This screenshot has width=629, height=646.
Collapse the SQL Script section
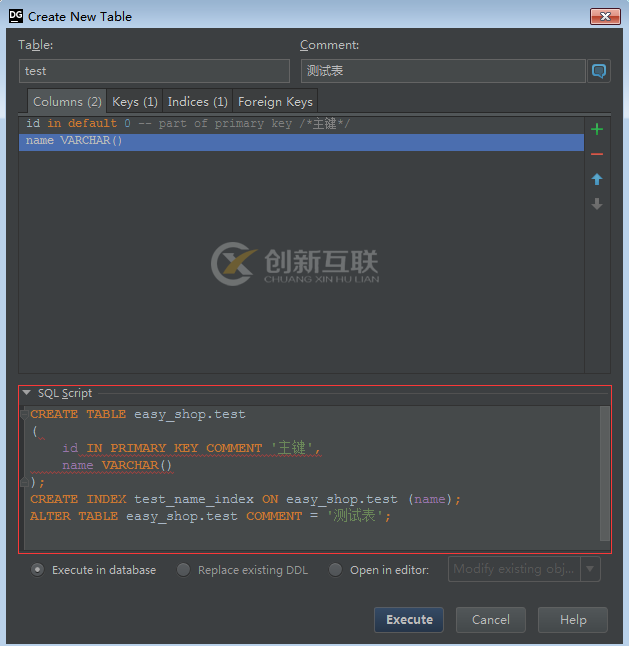click(x=27, y=393)
